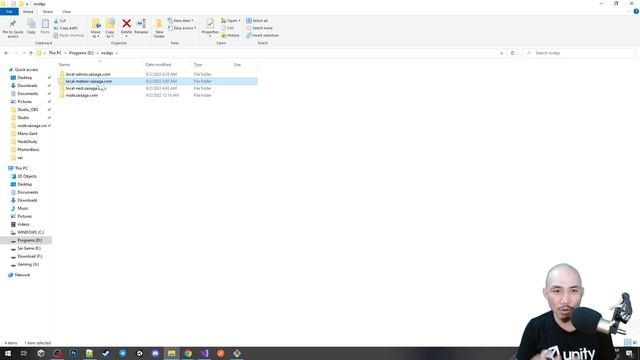Click Select all in the ribbon

(257, 20)
